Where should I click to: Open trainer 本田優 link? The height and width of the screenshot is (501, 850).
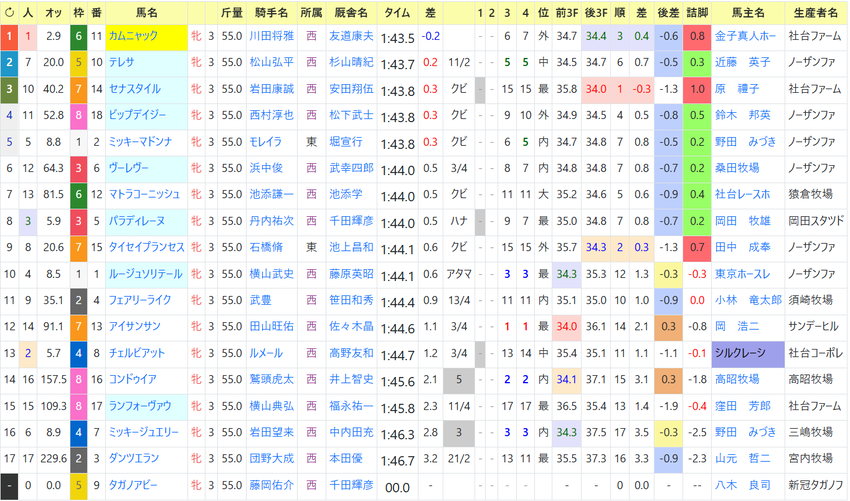346,459
